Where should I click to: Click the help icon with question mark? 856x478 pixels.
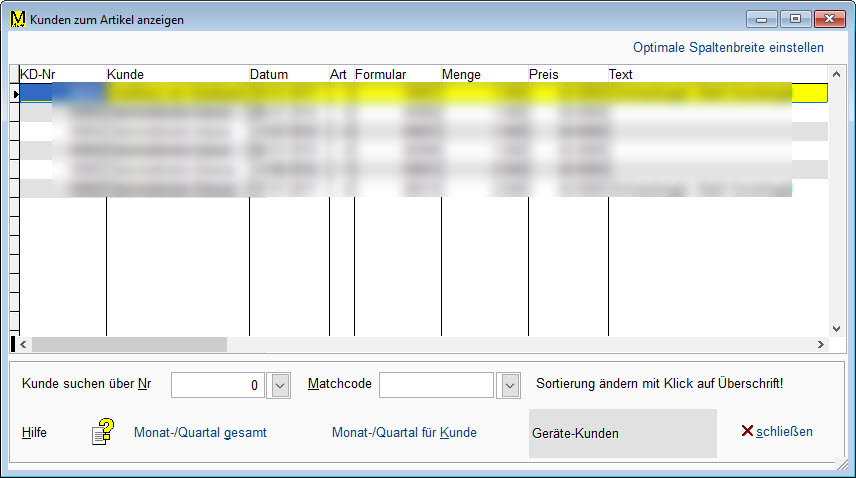point(102,433)
